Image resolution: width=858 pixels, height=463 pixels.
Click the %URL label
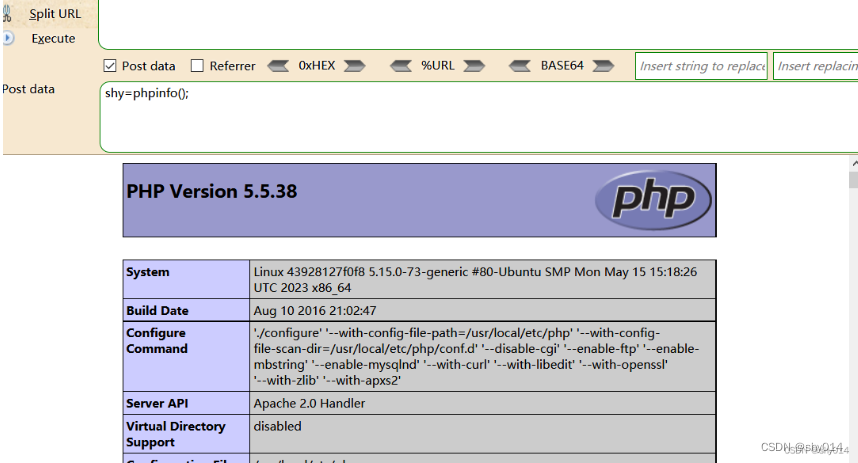(x=437, y=66)
